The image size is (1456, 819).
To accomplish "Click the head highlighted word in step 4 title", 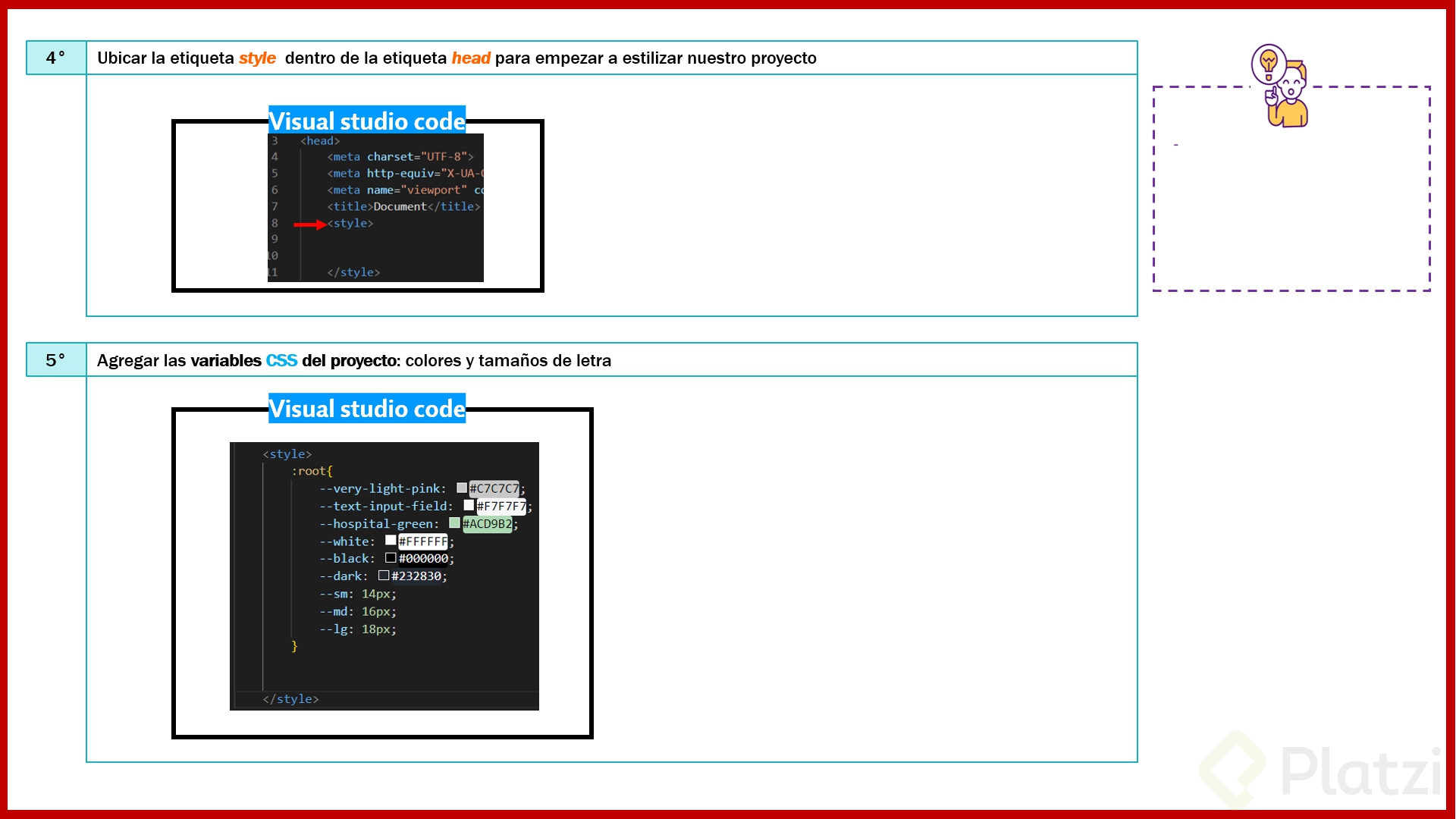I will click(x=471, y=58).
